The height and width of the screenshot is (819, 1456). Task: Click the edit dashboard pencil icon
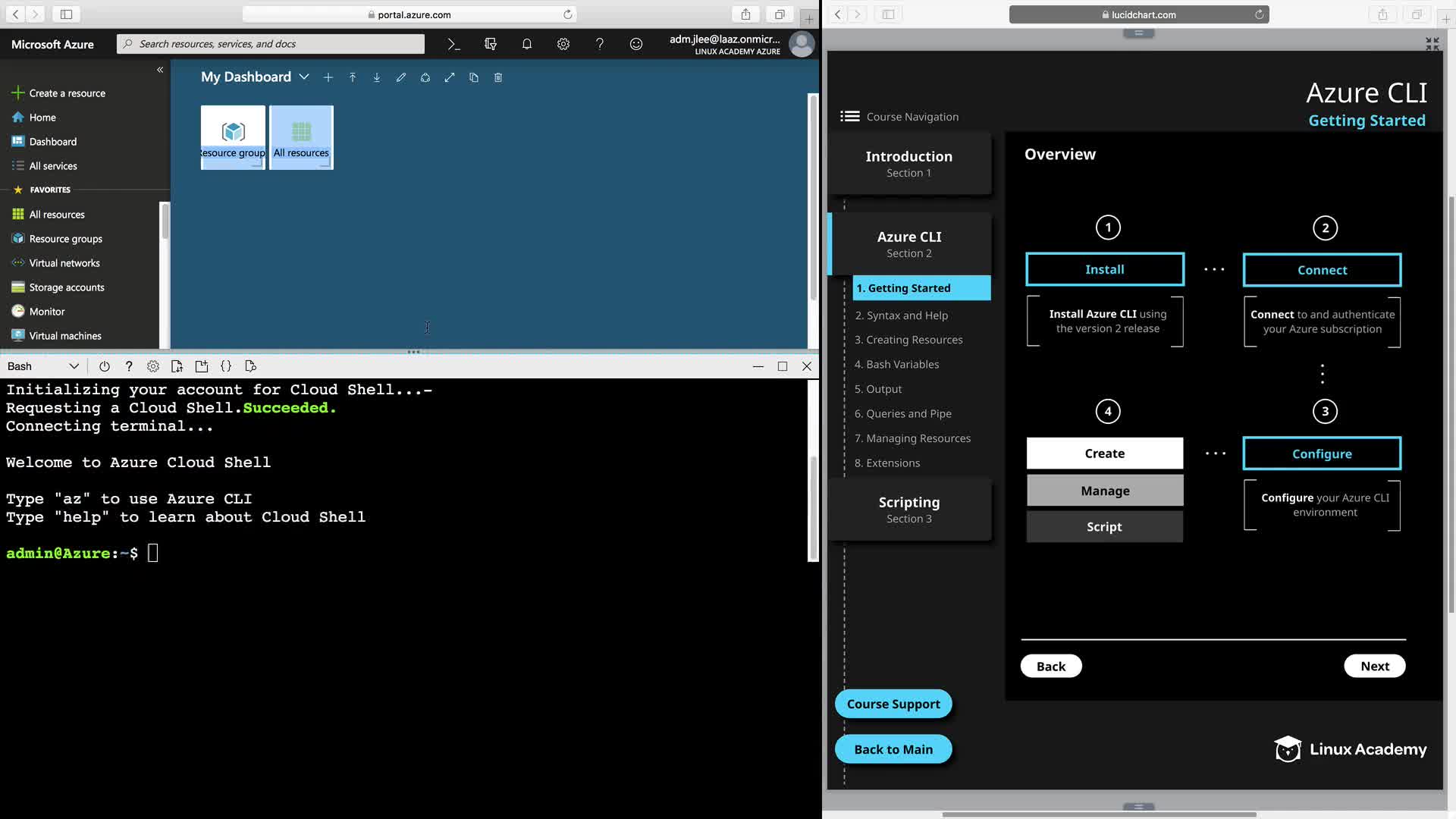(x=401, y=77)
